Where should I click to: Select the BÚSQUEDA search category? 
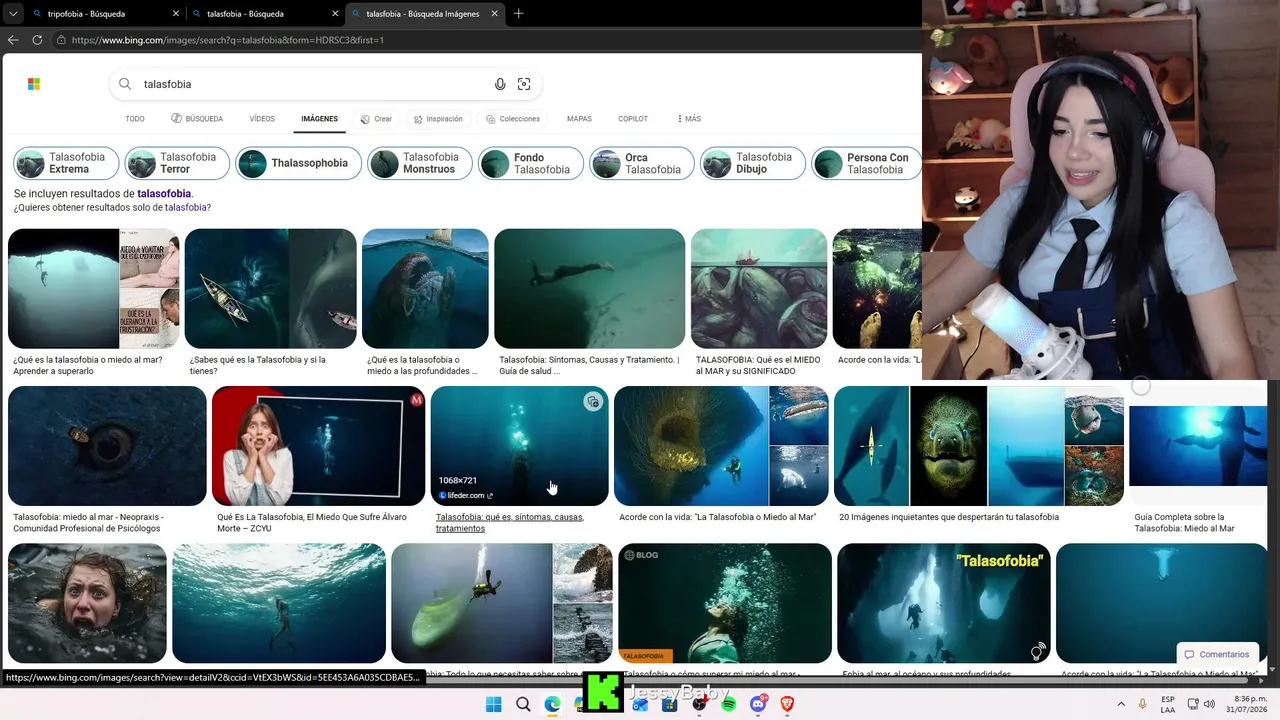click(197, 119)
